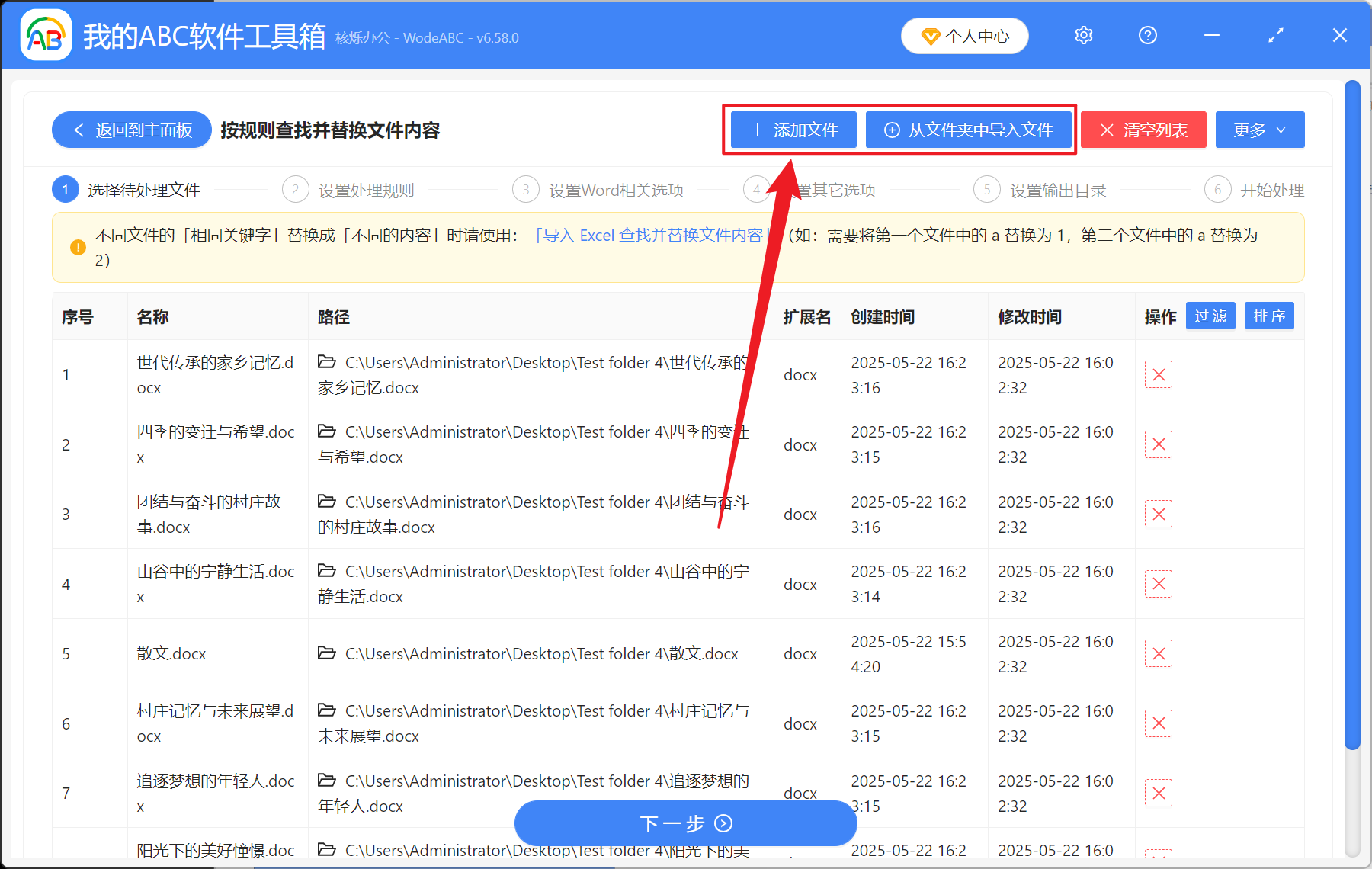The width and height of the screenshot is (1372, 869).
Task: Open folder icon for 四季的变迁与希望.docx path
Action: 327,431
